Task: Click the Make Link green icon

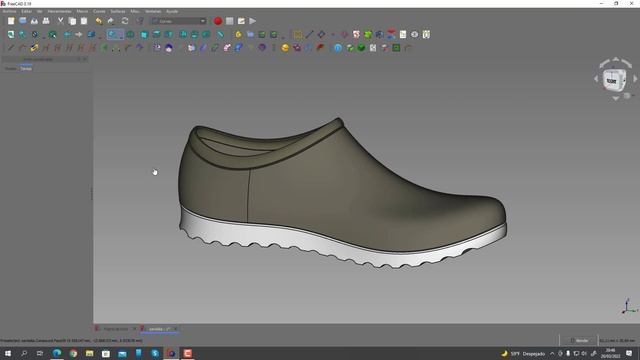Action: click(262, 35)
